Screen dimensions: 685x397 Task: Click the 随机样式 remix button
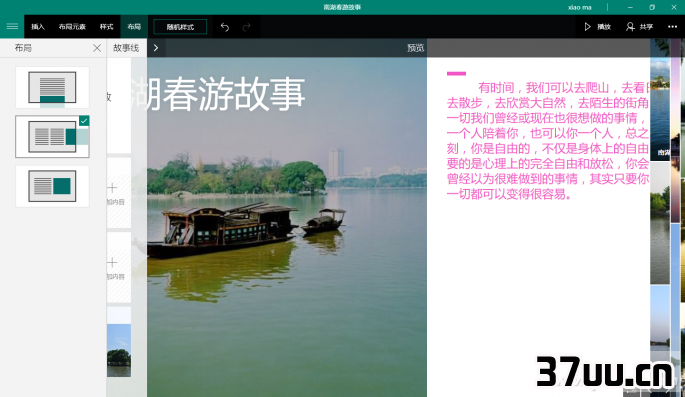click(x=180, y=27)
